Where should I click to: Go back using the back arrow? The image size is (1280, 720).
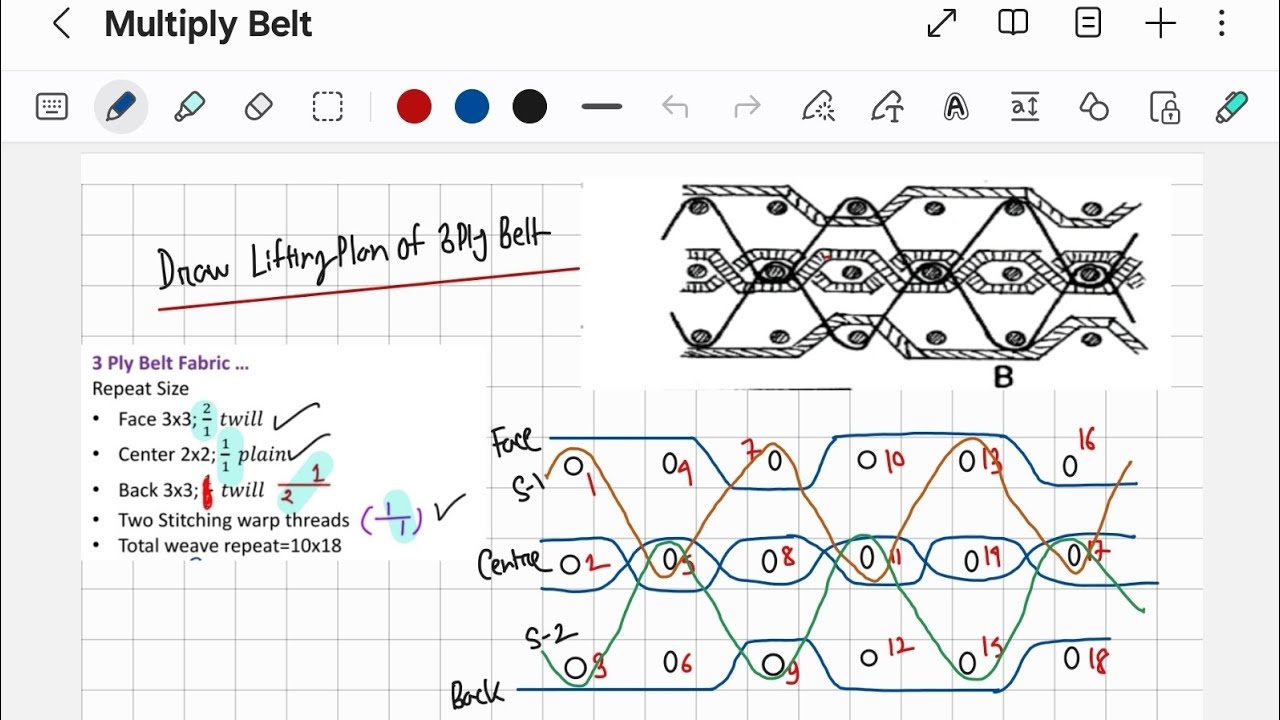tap(62, 24)
